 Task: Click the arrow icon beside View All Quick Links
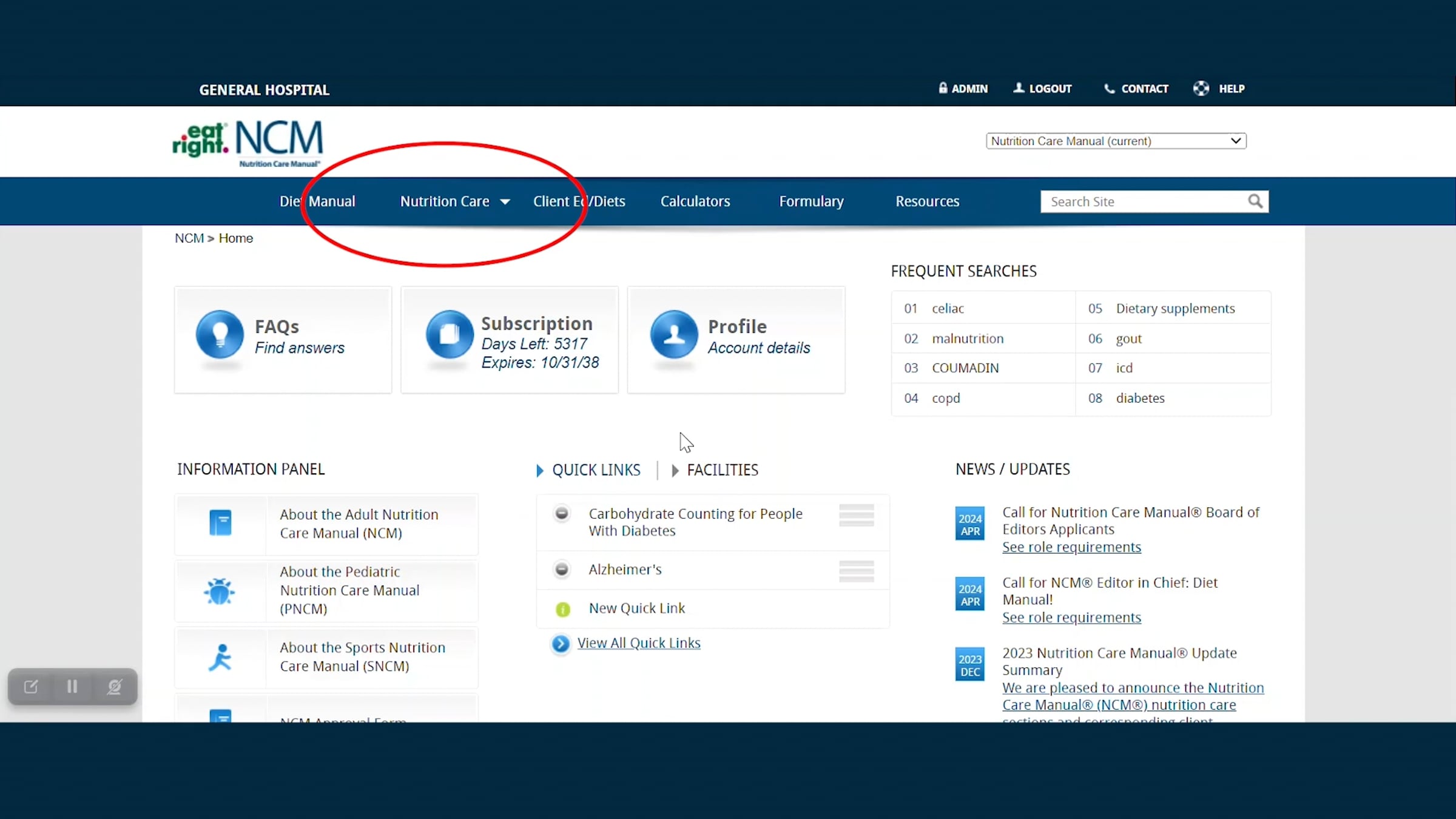coord(561,643)
